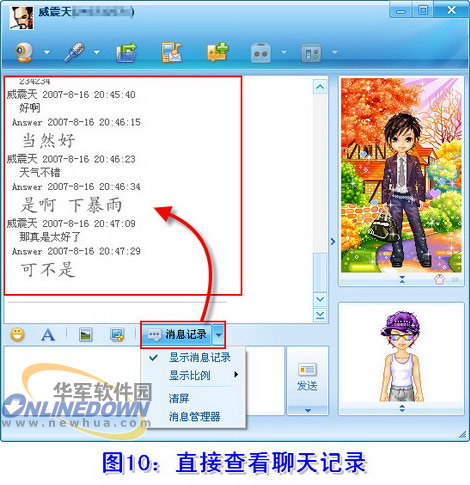Open the dropdown arrow beside 消息记录
Screen dimensions: 470x485
pos(218,334)
